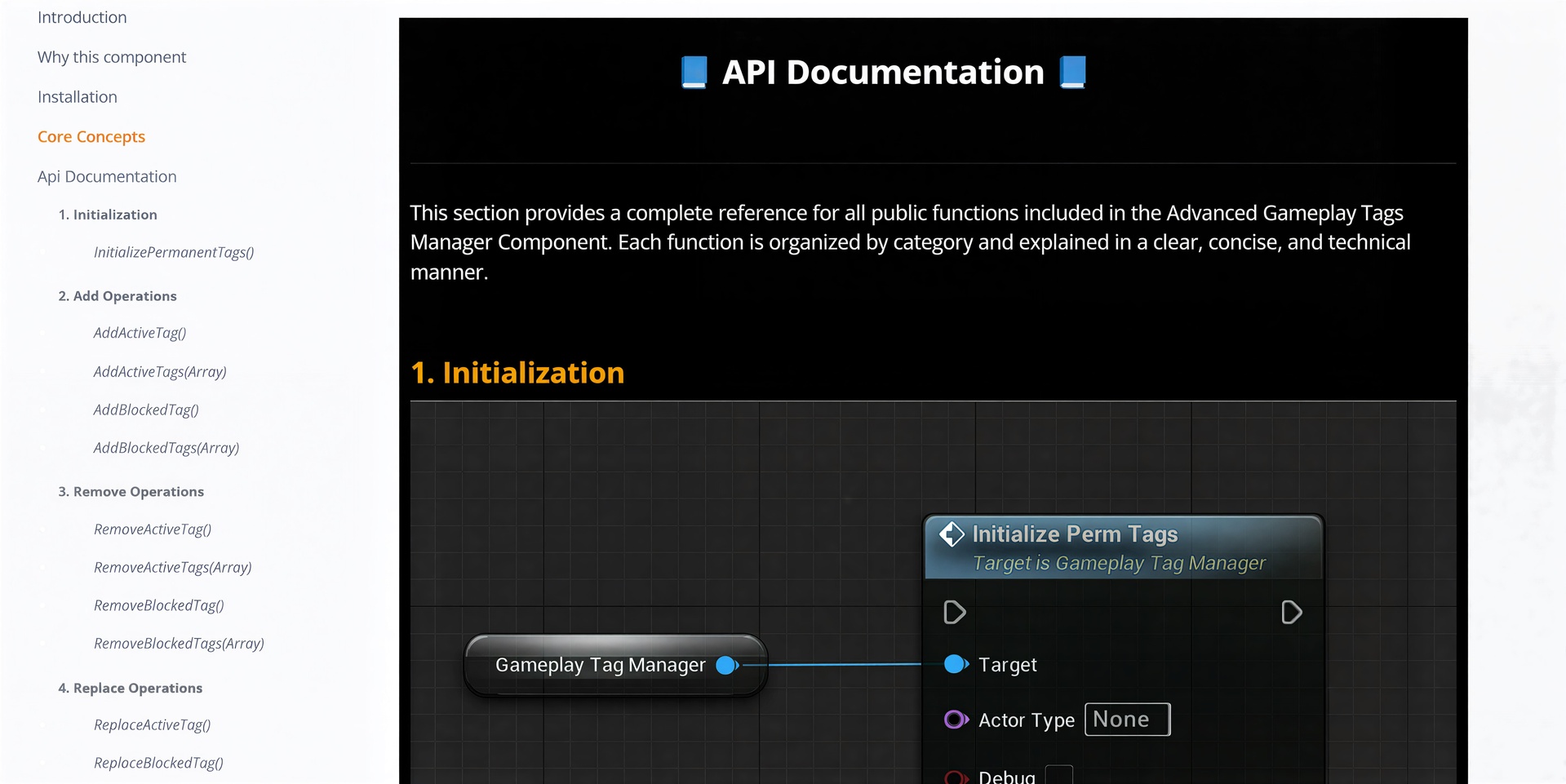Click the book emoji right of API Documentation
Image resolution: width=1566 pixels, height=784 pixels.
tap(1073, 72)
